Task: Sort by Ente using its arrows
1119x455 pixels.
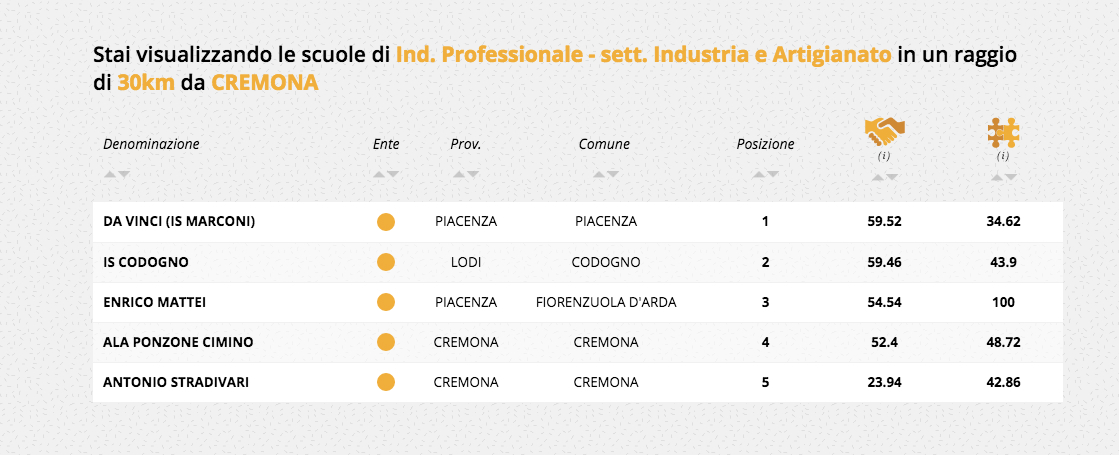Action: tap(385, 174)
